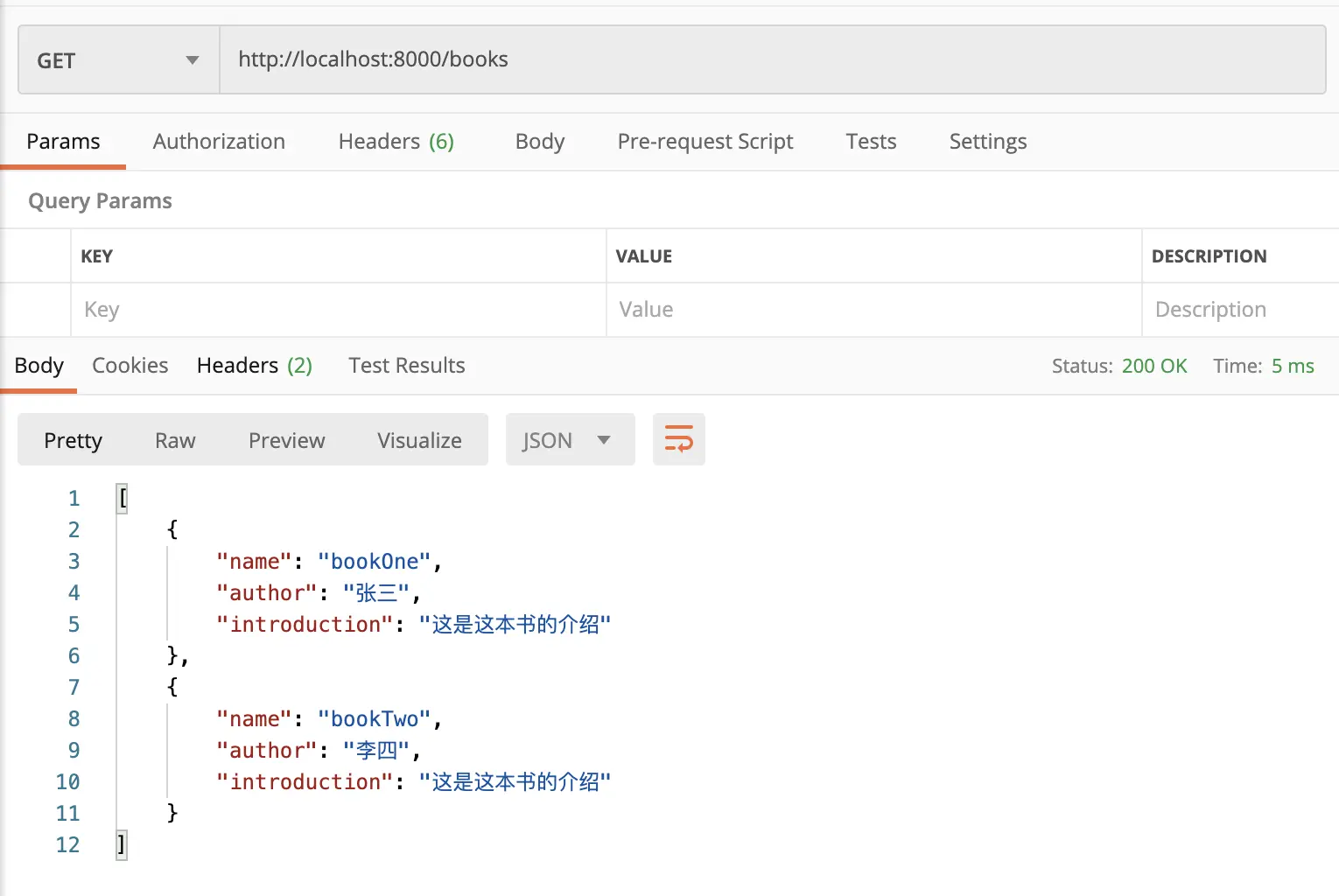Click the query param Value field

click(x=873, y=310)
